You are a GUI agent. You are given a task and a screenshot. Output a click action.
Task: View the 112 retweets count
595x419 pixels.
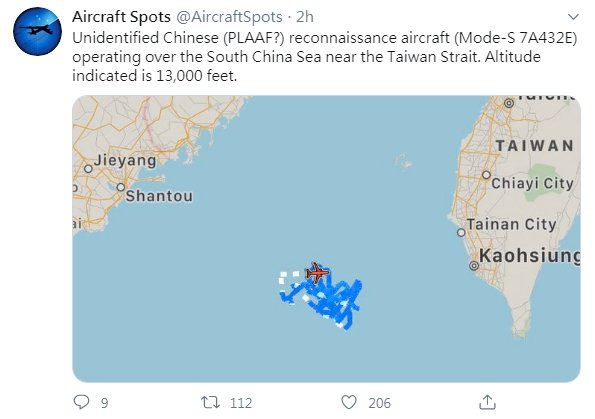click(x=241, y=403)
